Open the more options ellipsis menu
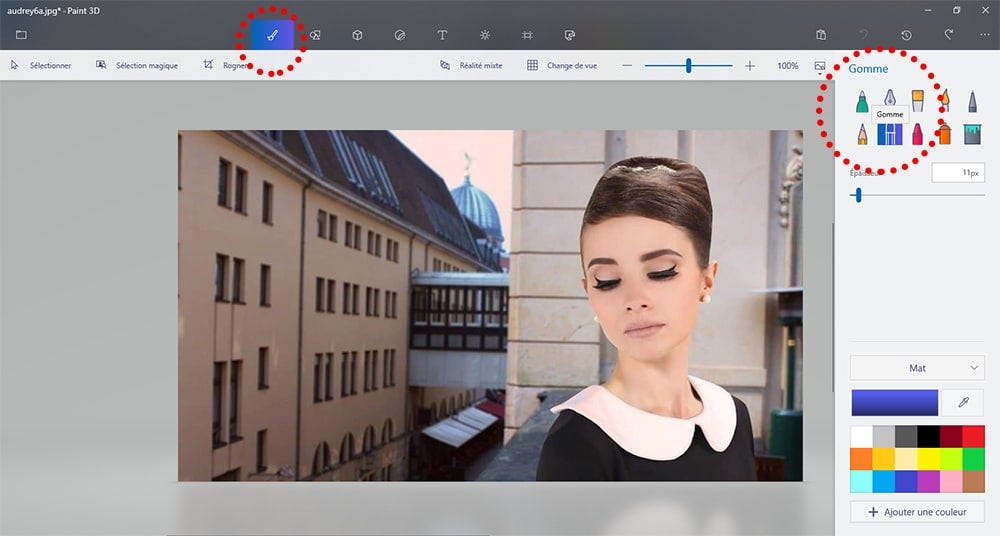1000x536 pixels. point(984,35)
